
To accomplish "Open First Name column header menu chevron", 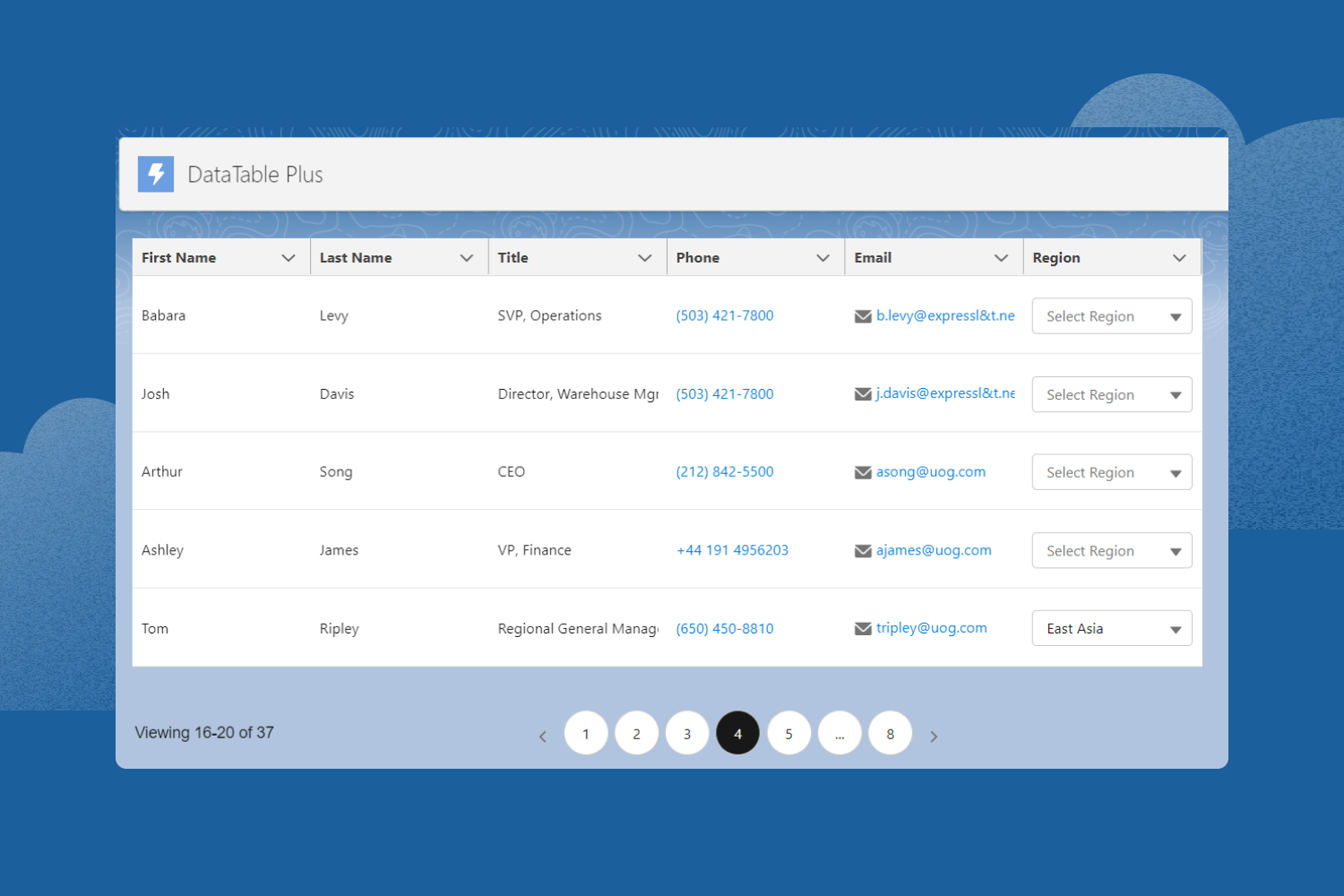I will (289, 258).
